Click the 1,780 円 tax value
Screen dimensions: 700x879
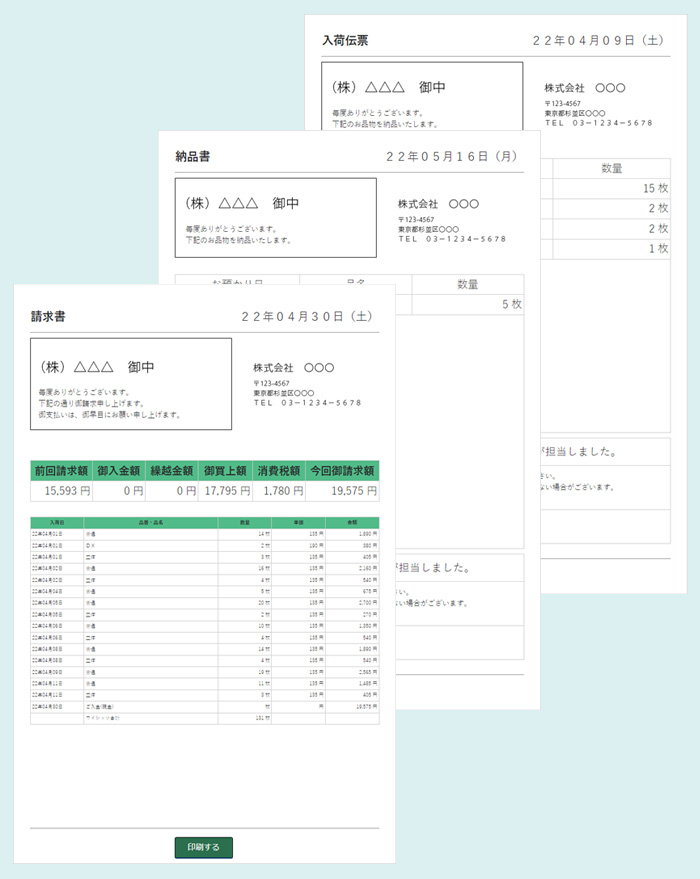[279, 491]
